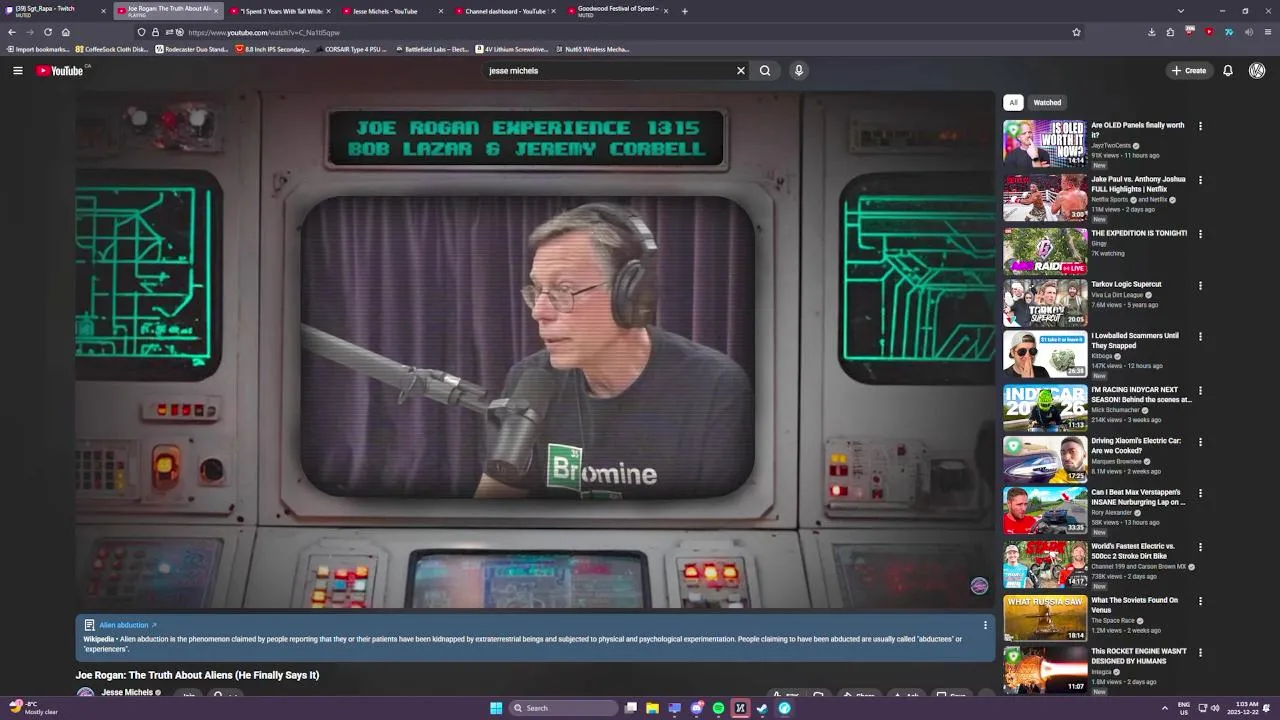Open the YouTube guide hamburger menu
This screenshot has height=720, width=1280.
click(17, 70)
